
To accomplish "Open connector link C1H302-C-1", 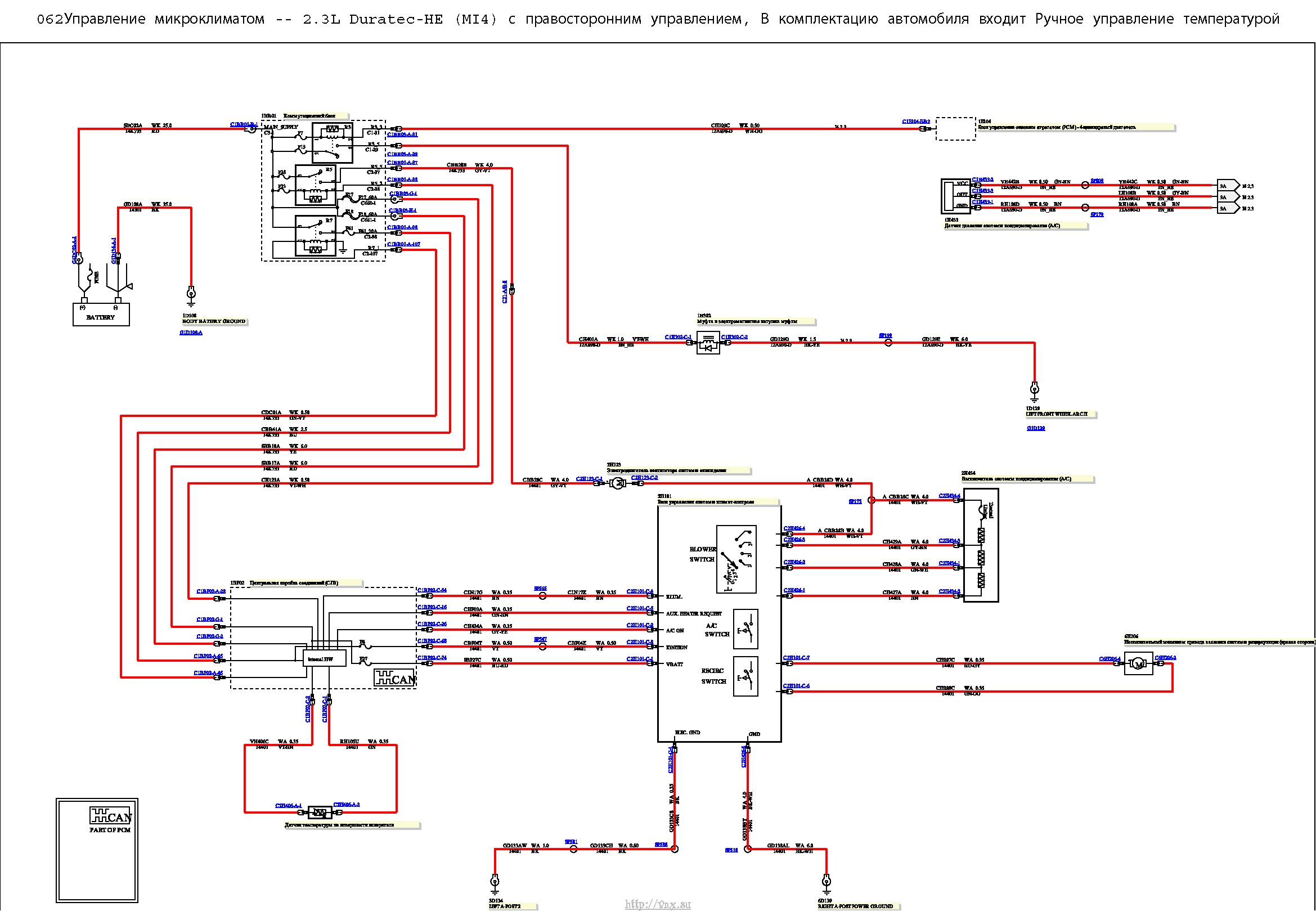I will coord(678,338).
